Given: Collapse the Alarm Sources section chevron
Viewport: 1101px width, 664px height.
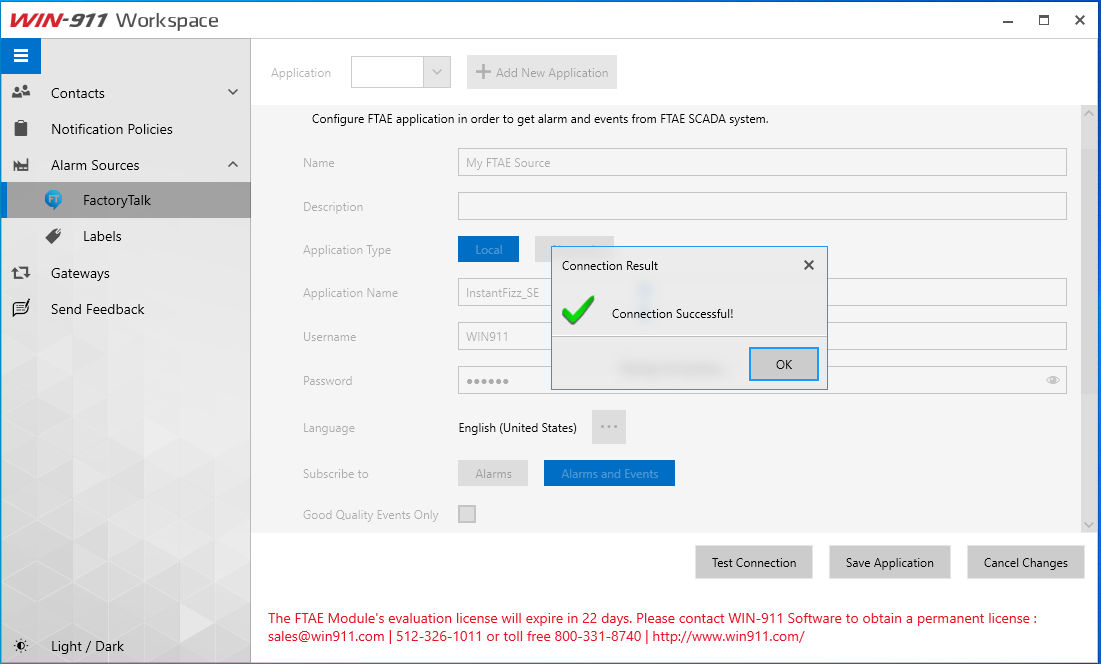Looking at the screenshot, I should pyautogui.click(x=233, y=164).
